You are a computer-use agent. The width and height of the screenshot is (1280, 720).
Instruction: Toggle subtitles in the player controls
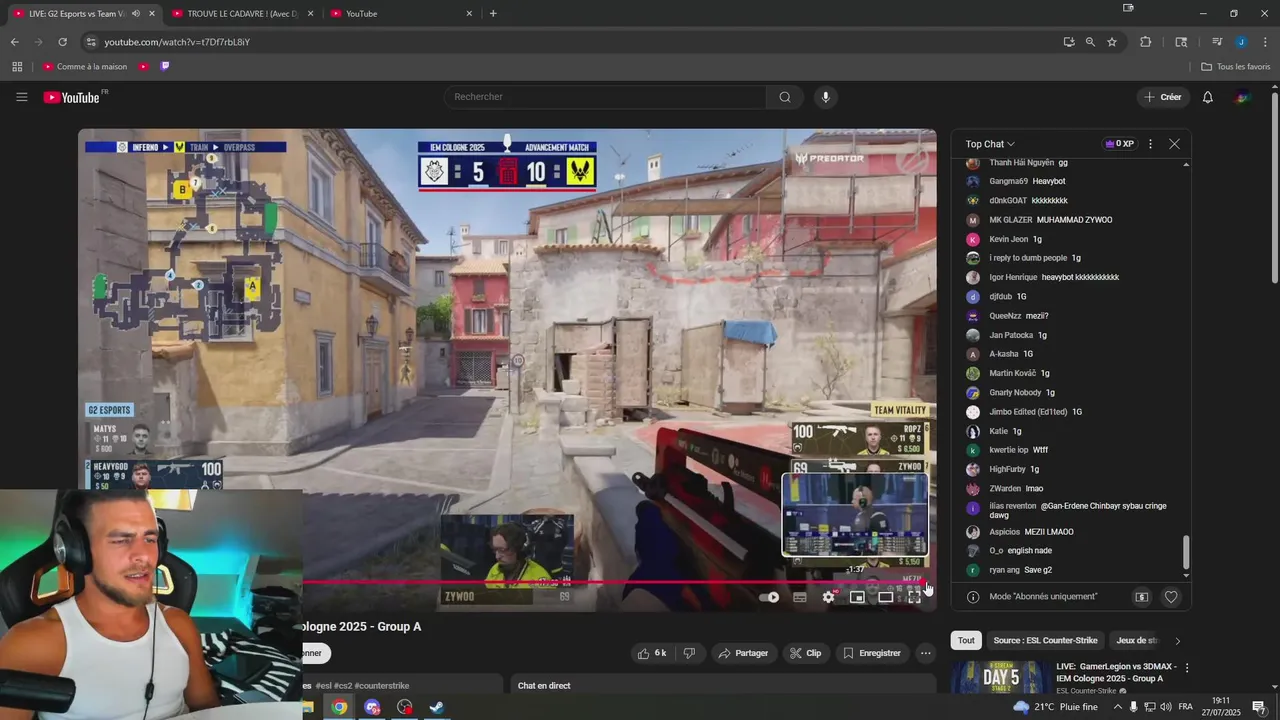(x=800, y=597)
